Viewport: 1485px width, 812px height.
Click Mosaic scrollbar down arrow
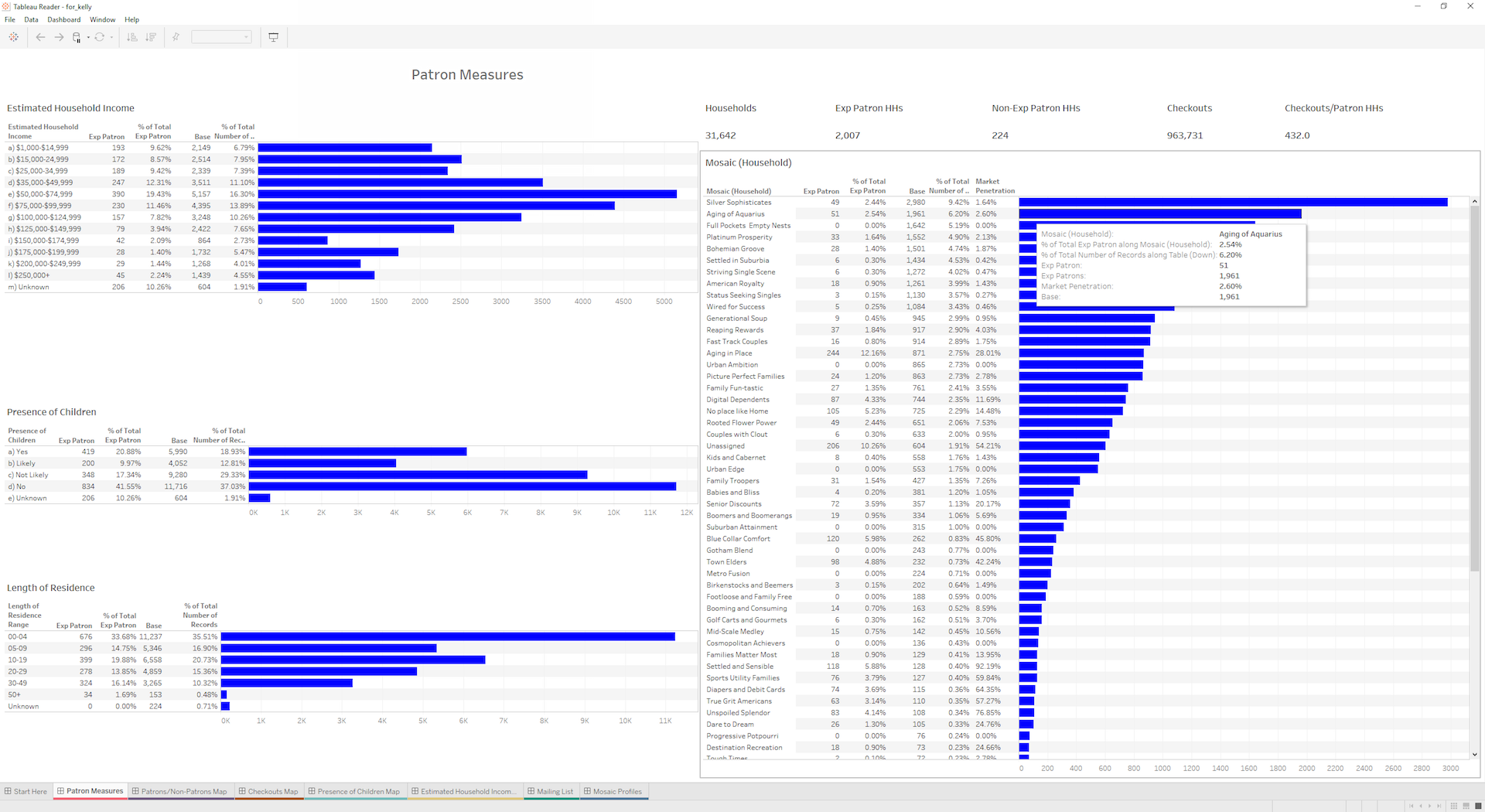tap(1474, 754)
